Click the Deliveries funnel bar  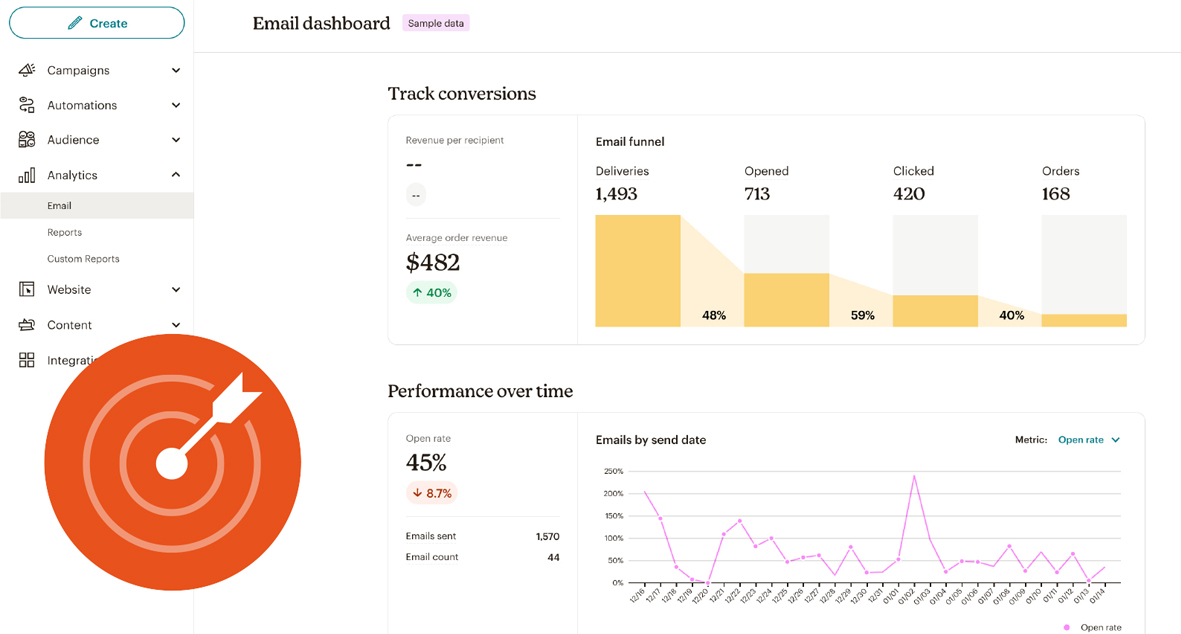638,271
